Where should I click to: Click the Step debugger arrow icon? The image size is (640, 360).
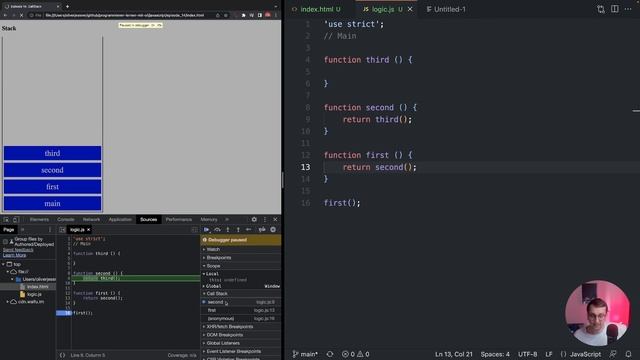[x=249, y=230]
